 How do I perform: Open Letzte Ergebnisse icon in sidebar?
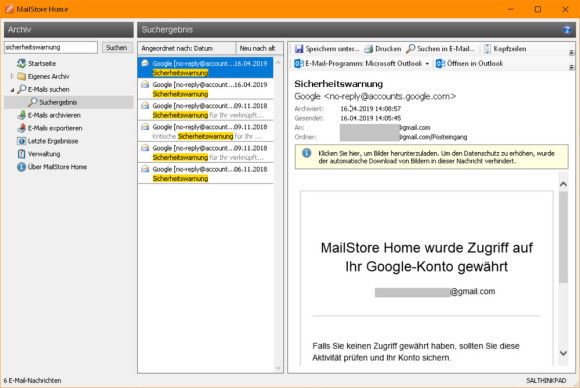coord(22,141)
